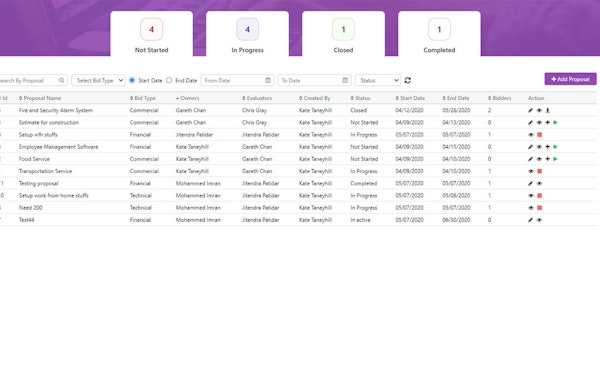Open the Select Bid Type dropdown
The image size is (600, 387).
point(98,80)
